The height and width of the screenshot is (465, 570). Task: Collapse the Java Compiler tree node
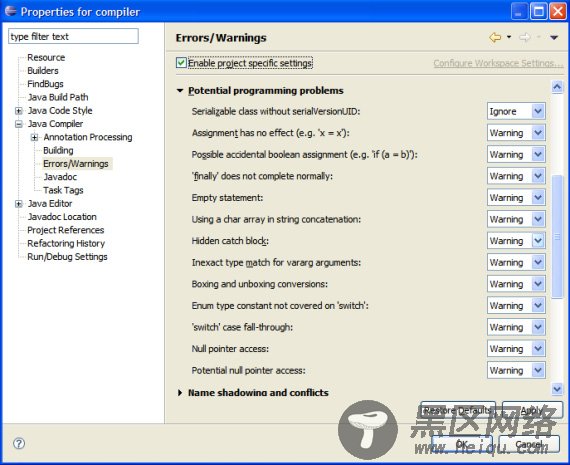click(x=19, y=124)
